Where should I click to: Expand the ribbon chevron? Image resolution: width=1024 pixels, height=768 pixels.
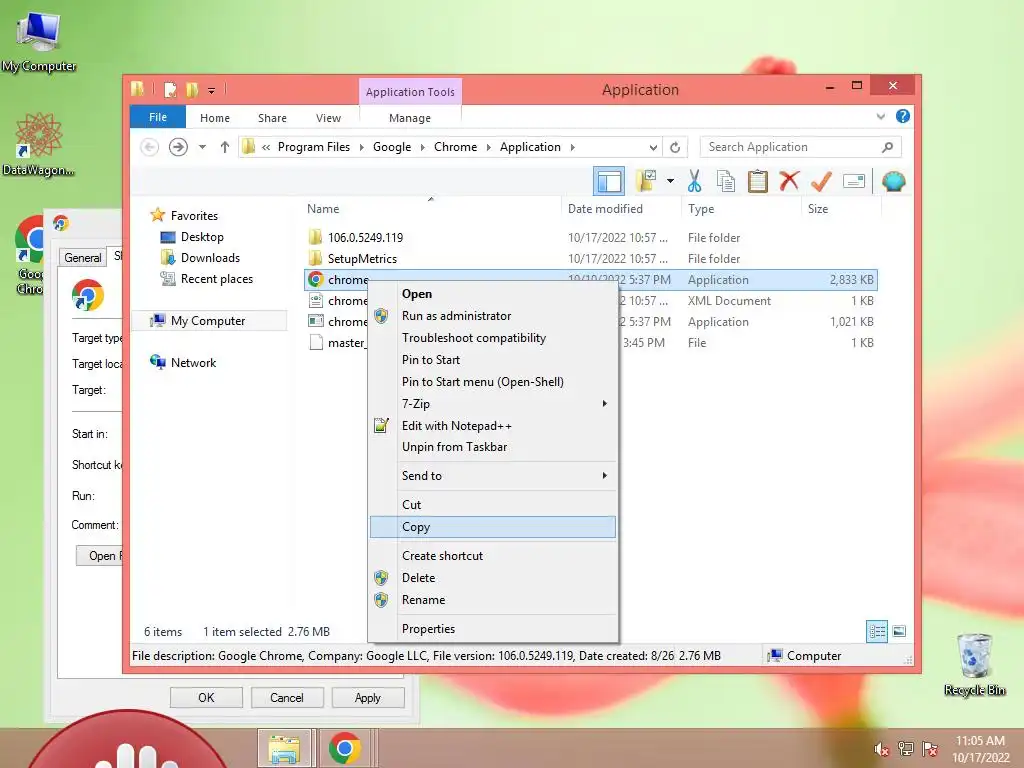(880, 117)
